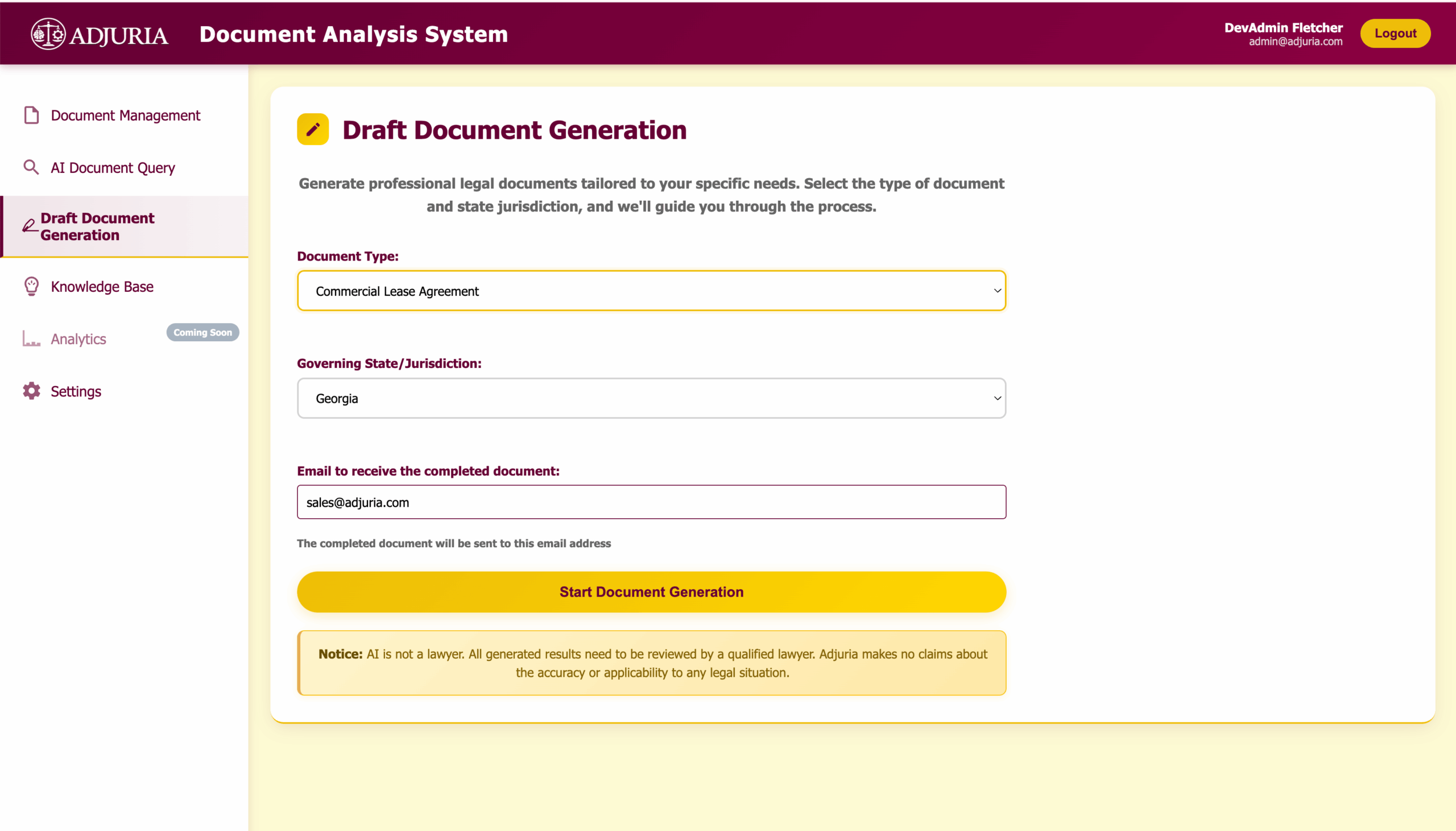Click the Analytics bar chart icon
The height and width of the screenshot is (831, 1456).
31,338
